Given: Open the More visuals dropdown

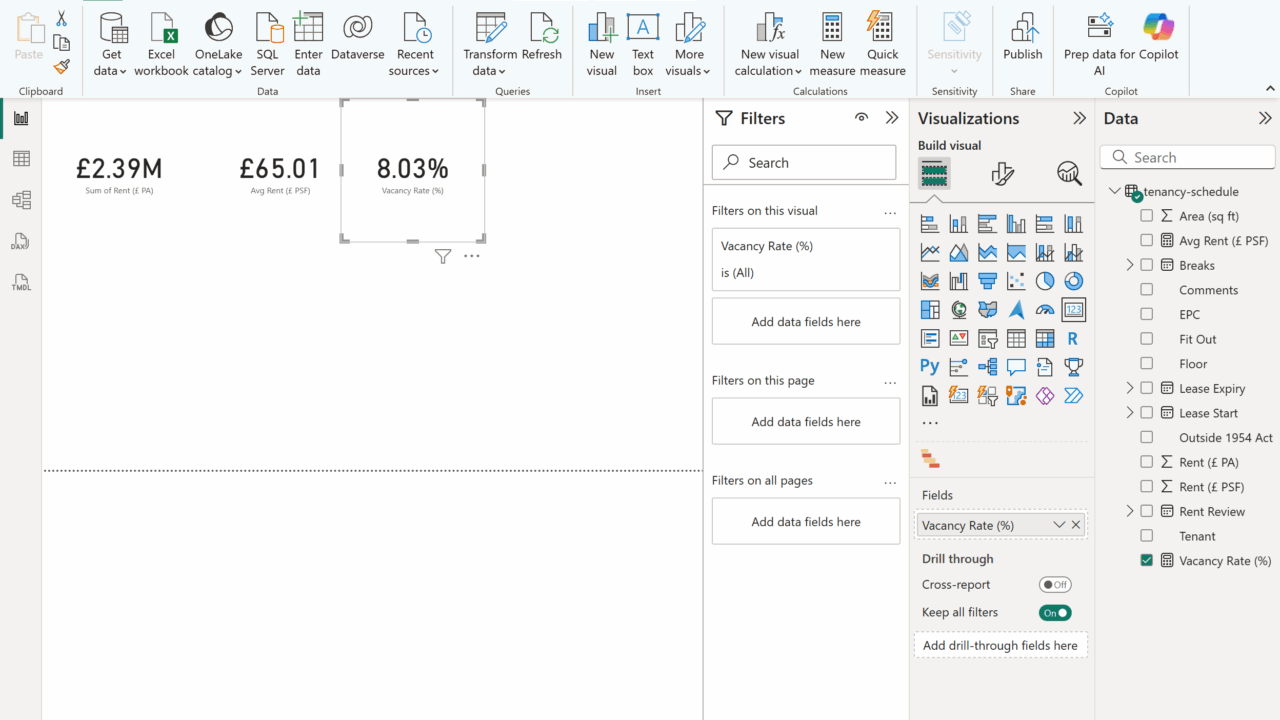Looking at the screenshot, I should coord(688,45).
